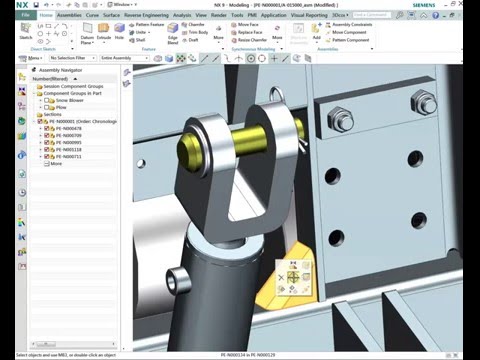Uncheck the PE-N000478 component checkbox
This screenshot has height=360, width=480.
click(47, 129)
